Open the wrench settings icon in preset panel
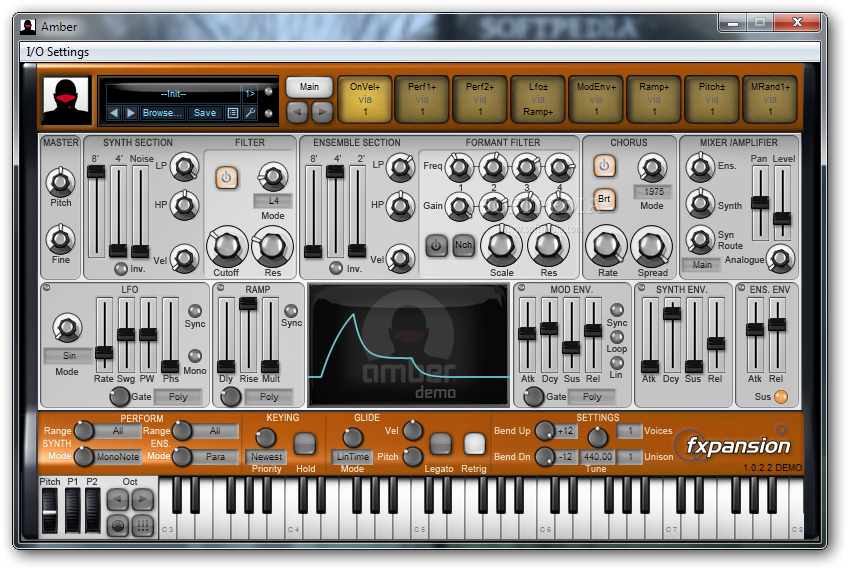 [x=250, y=113]
